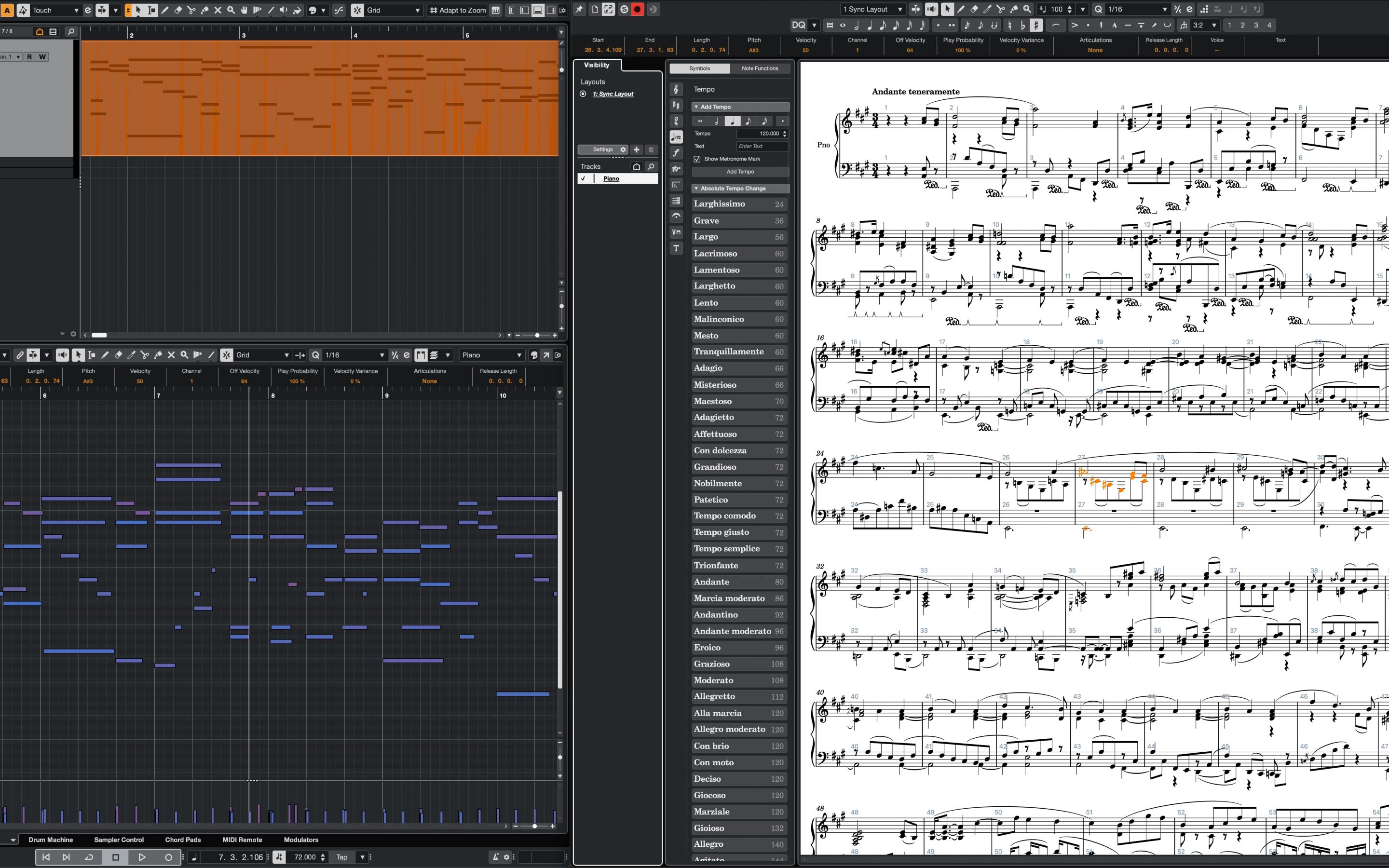
Task: Open layout Settings button
Action: [603, 149]
